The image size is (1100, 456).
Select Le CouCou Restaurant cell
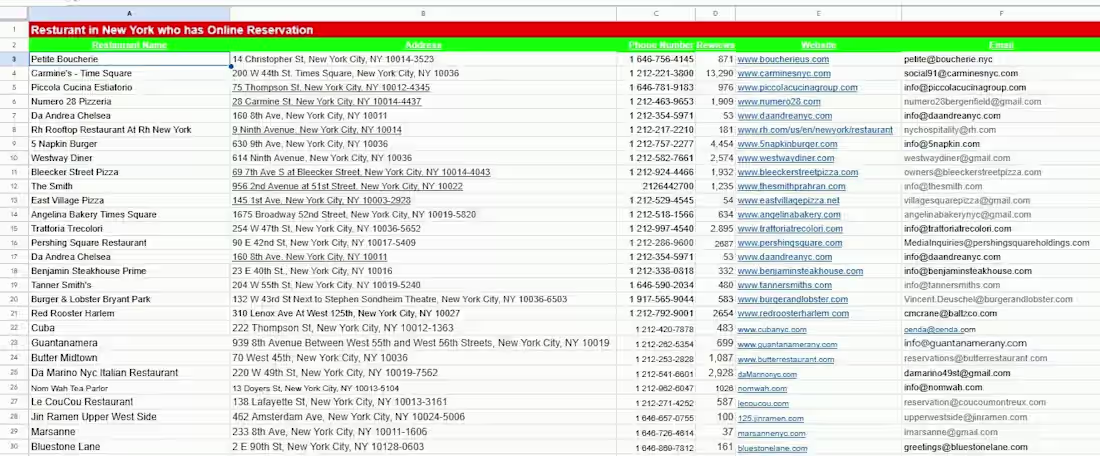coord(129,402)
